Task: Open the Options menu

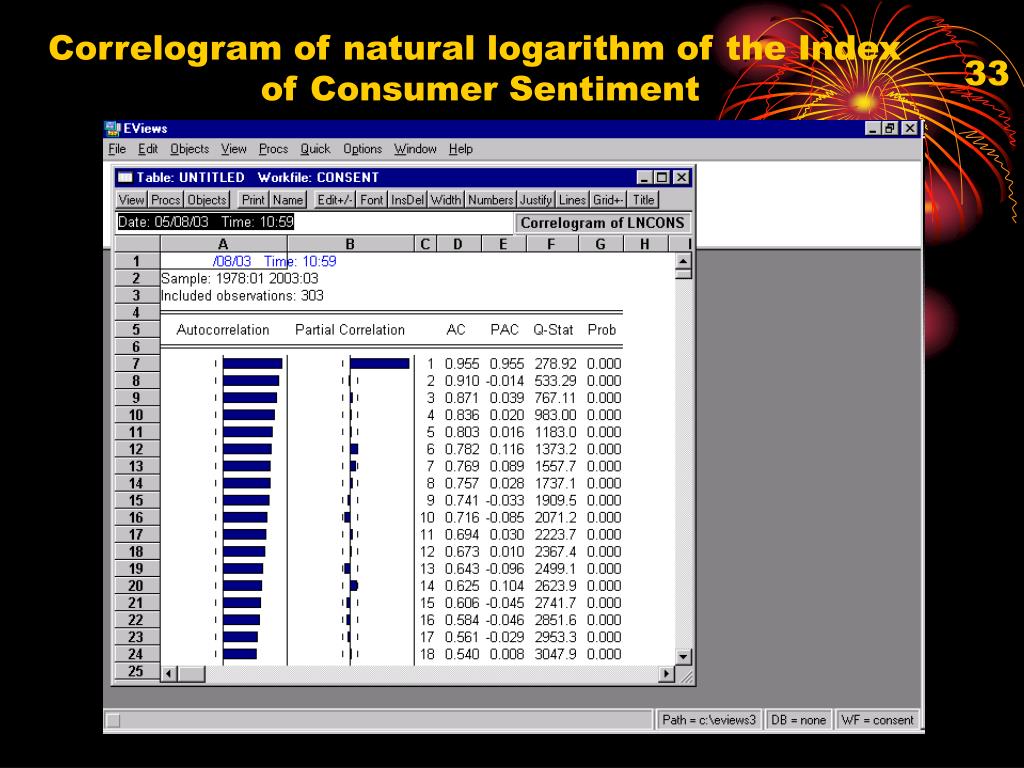Action: click(362, 149)
